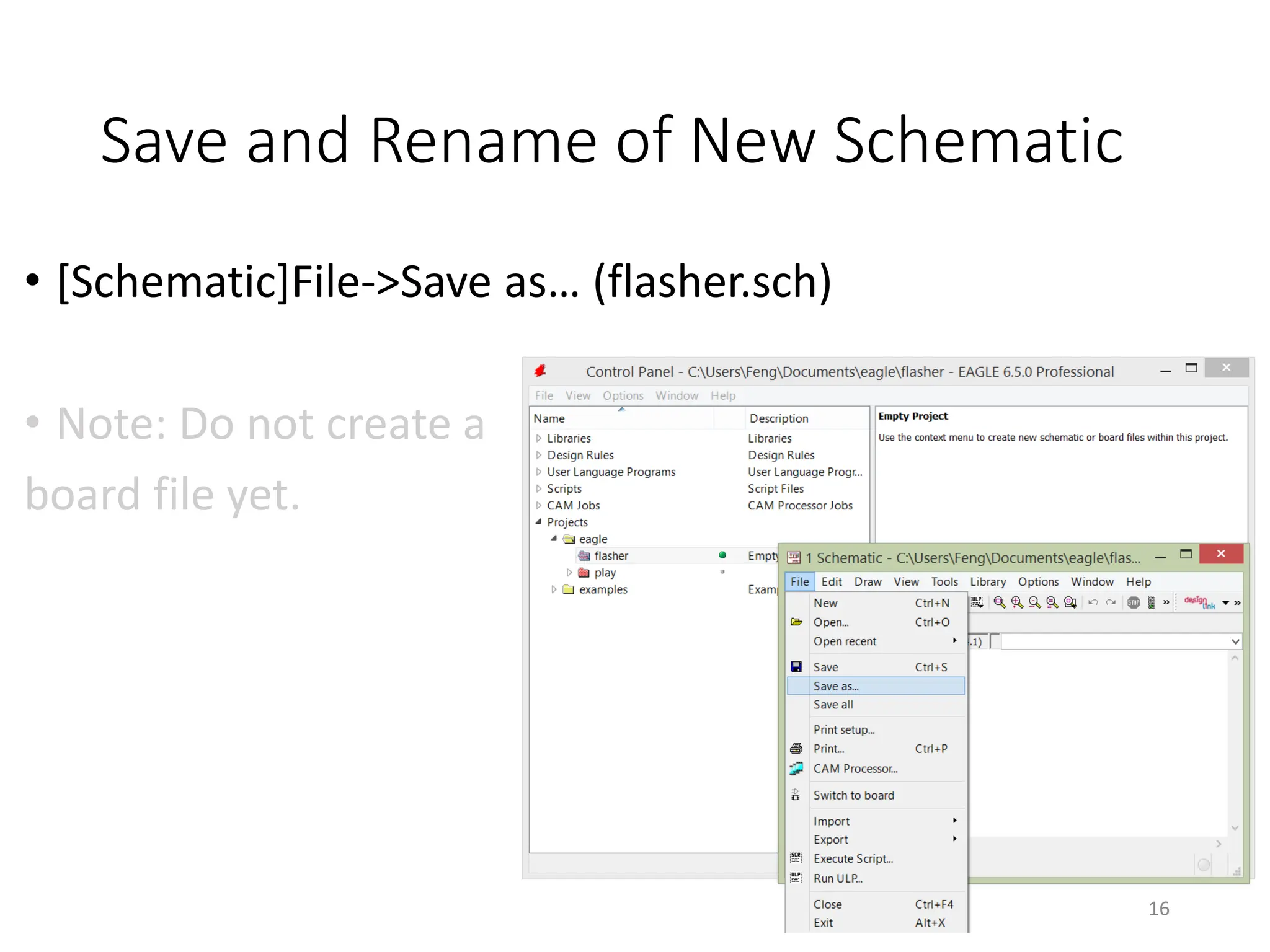Open the command line history dropdown
Viewport: 1270px width, 952px height.
tap(1235, 641)
